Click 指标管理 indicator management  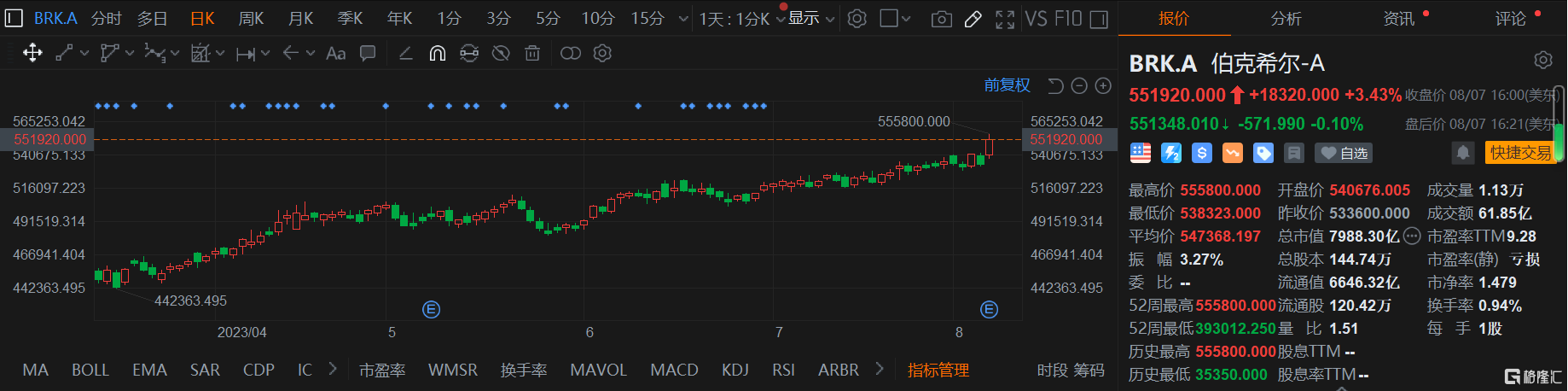pyautogui.click(x=938, y=370)
